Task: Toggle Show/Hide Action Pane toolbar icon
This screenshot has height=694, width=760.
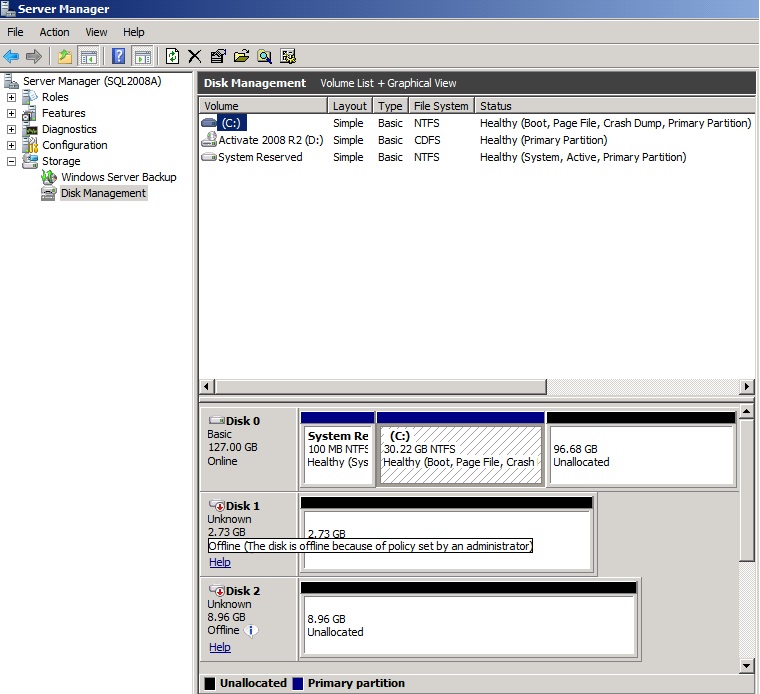Action: pyautogui.click(x=143, y=56)
